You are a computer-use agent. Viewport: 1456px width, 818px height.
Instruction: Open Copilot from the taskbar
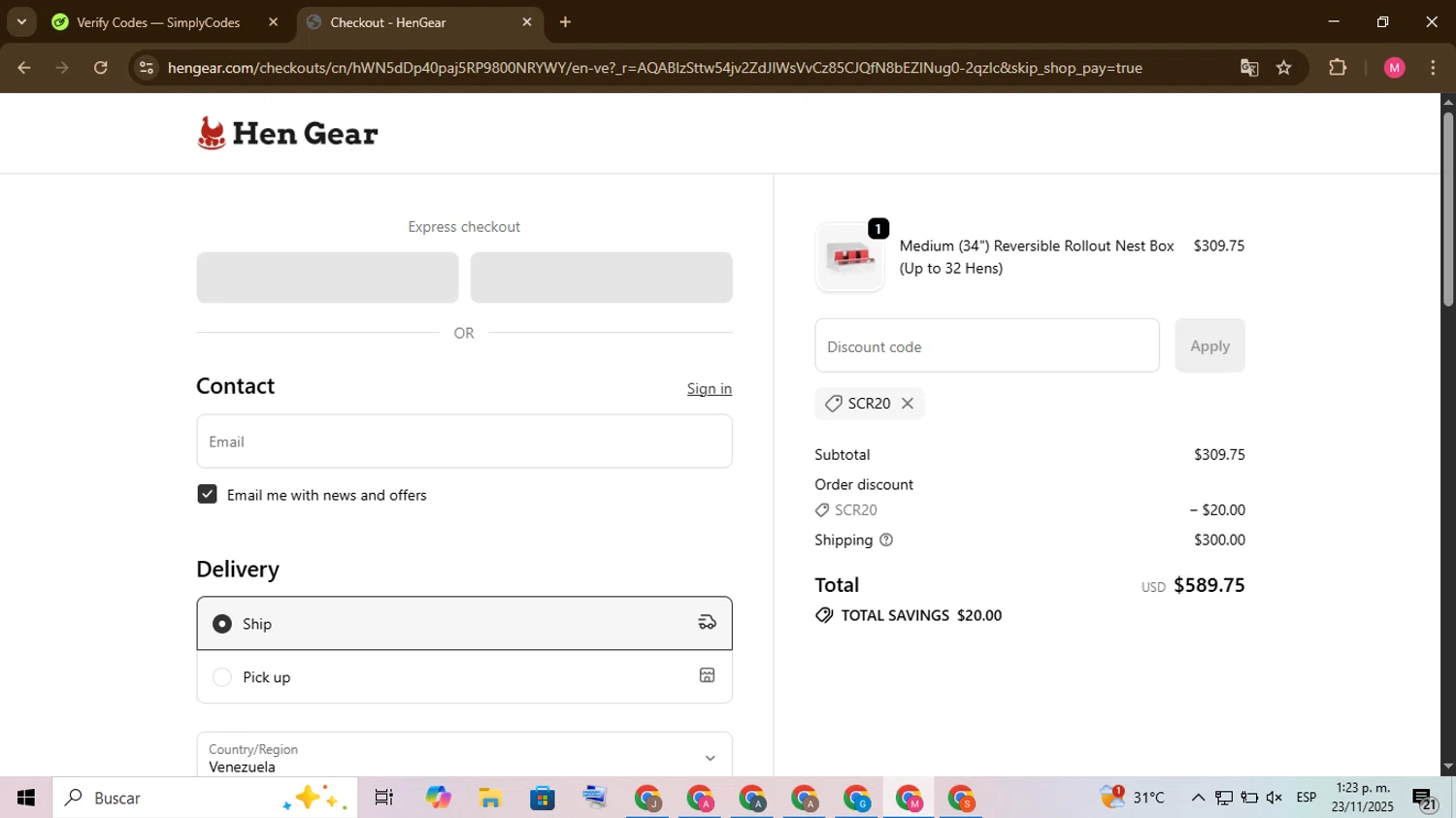(x=438, y=798)
